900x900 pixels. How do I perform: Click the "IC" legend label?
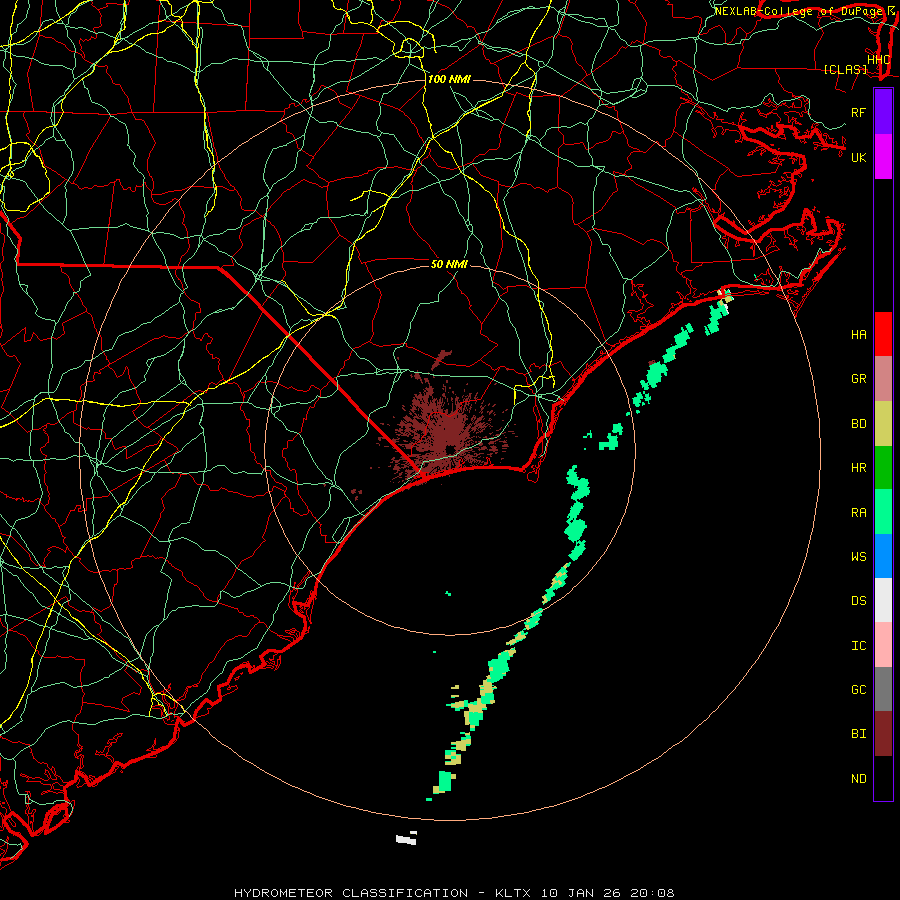tap(858, 646)
